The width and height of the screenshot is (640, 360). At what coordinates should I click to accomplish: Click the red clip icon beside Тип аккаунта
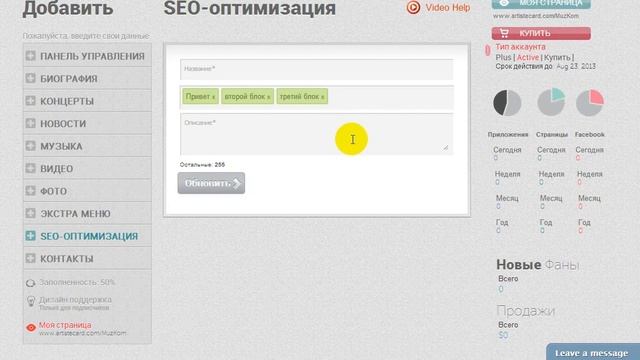click(x=487, y=51)
